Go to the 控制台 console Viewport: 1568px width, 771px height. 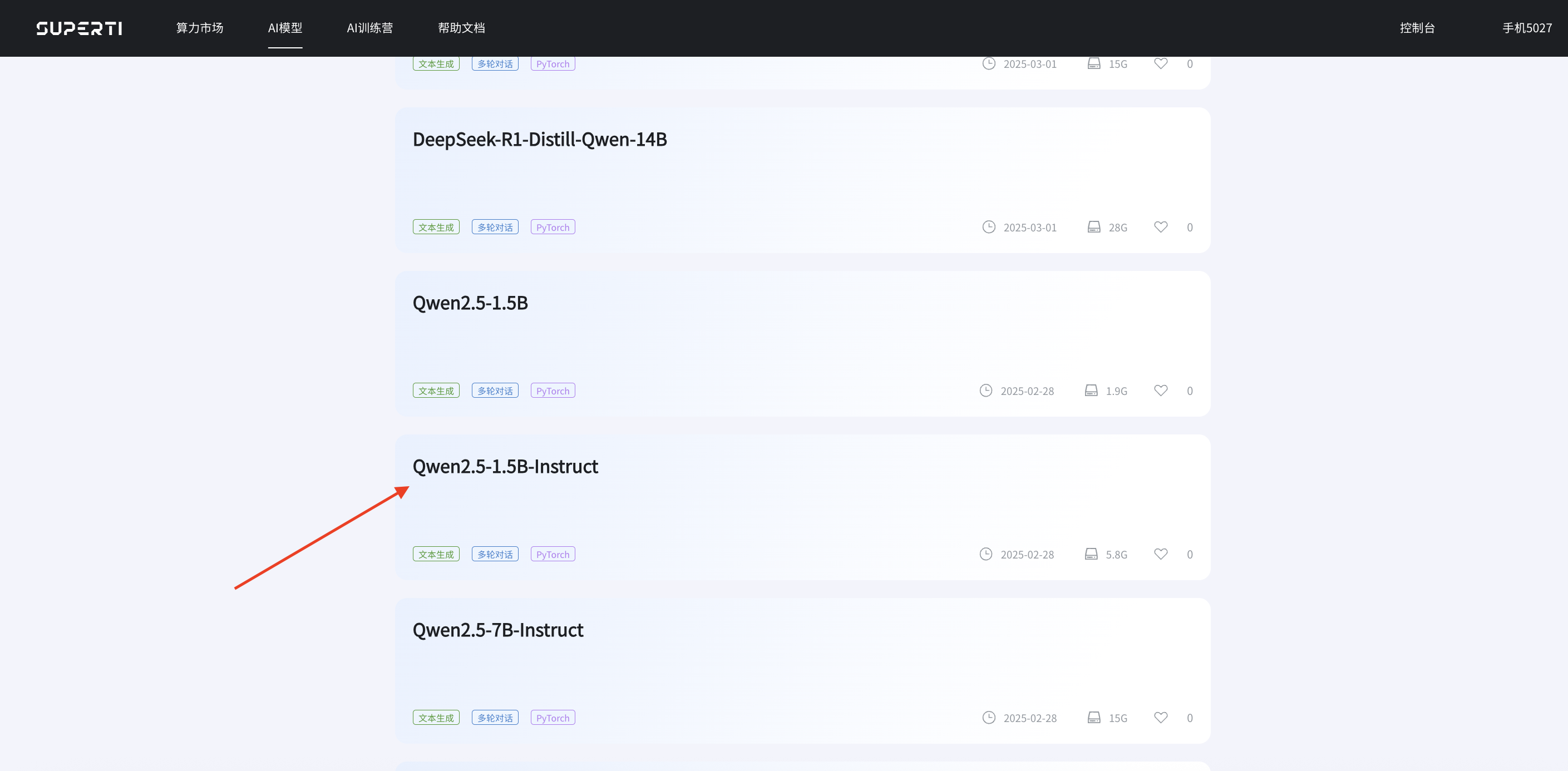click(x=1417, y=28)
